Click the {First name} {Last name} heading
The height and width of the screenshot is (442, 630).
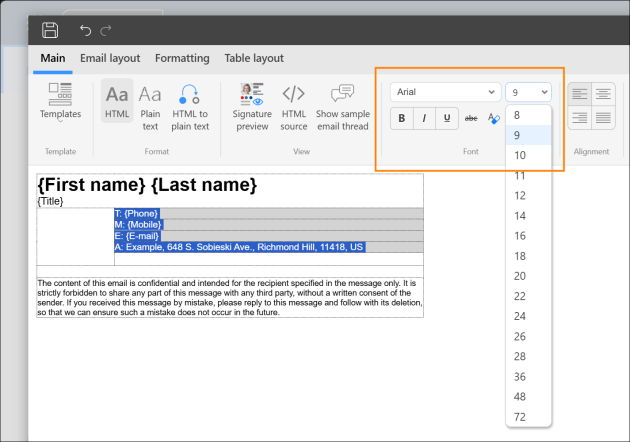point(147,185)
